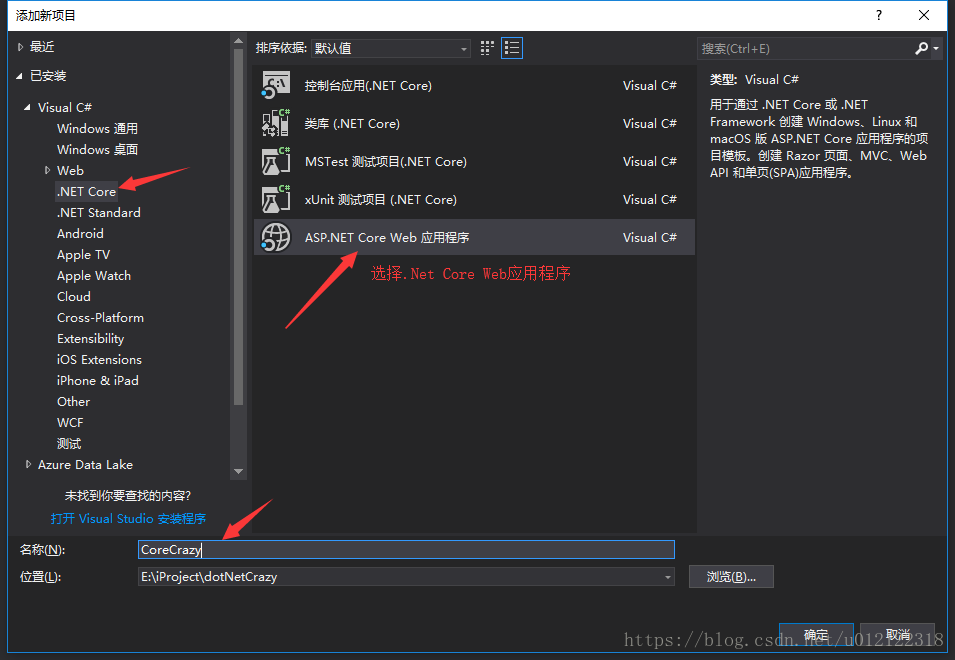Click the MSTest 测试项目(.NET Core) template name

pos(386,161)
